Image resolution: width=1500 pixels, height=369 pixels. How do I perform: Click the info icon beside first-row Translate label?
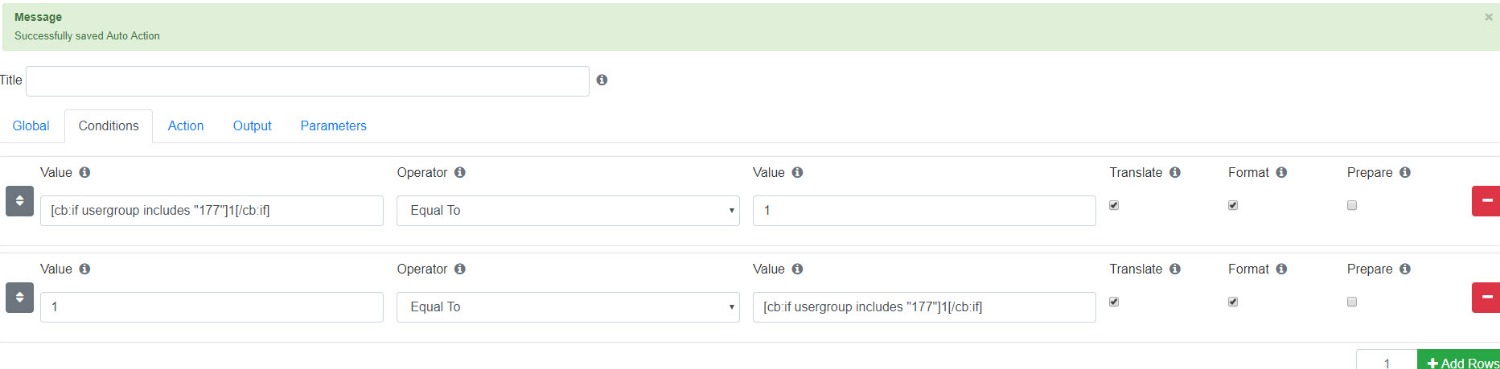pos(1175,172)
